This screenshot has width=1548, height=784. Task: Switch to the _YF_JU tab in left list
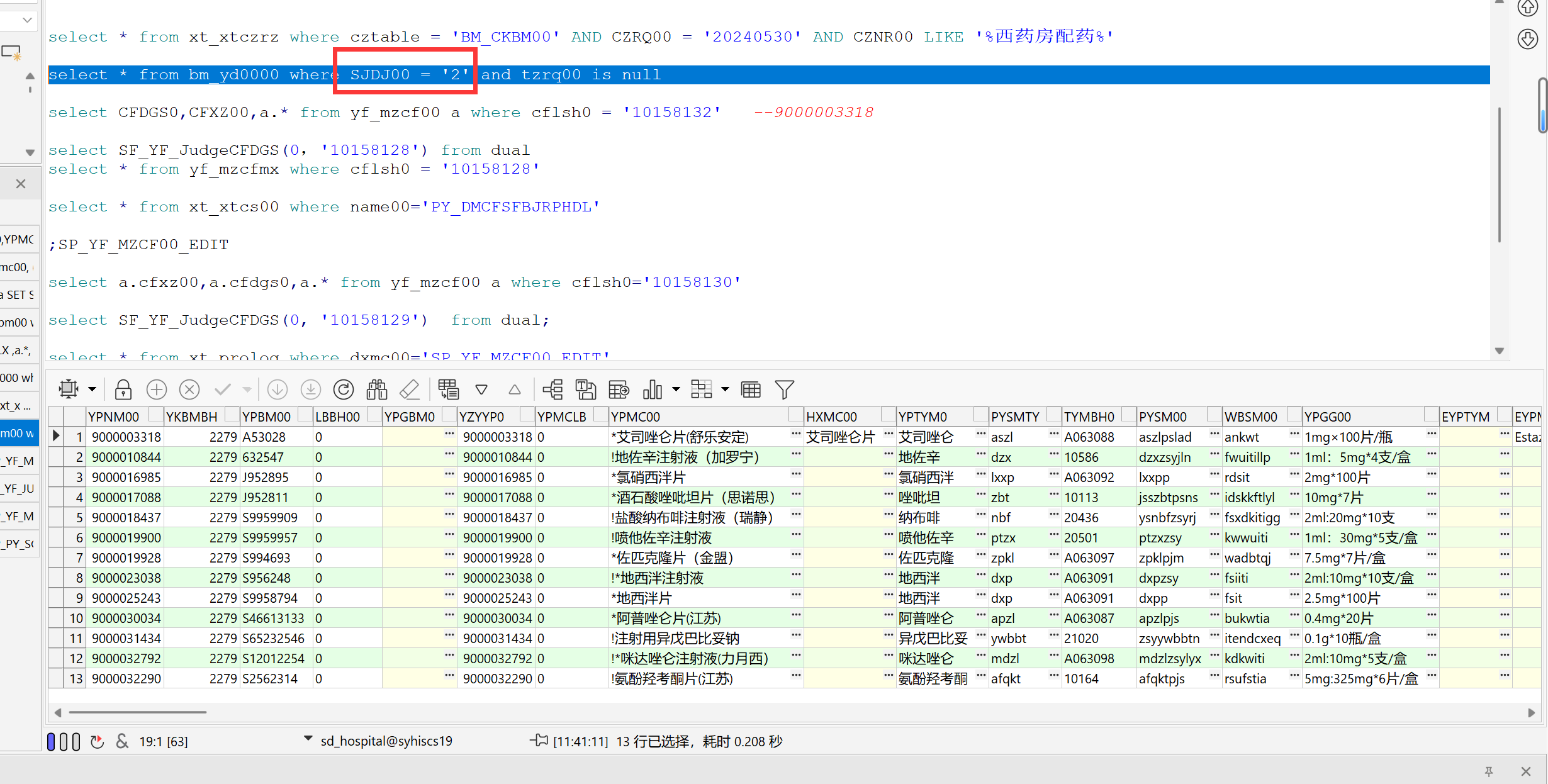coord(19,488)
